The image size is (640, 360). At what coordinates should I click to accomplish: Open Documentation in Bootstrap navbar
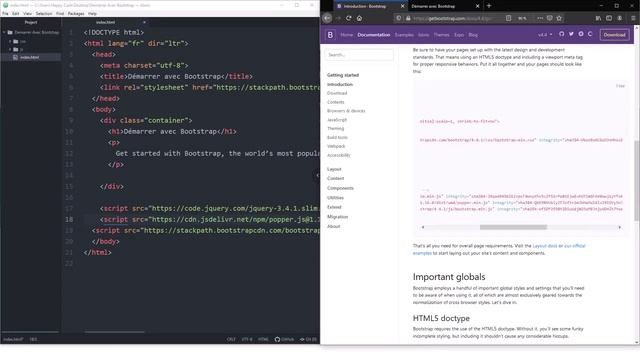(x=373, y=35)
